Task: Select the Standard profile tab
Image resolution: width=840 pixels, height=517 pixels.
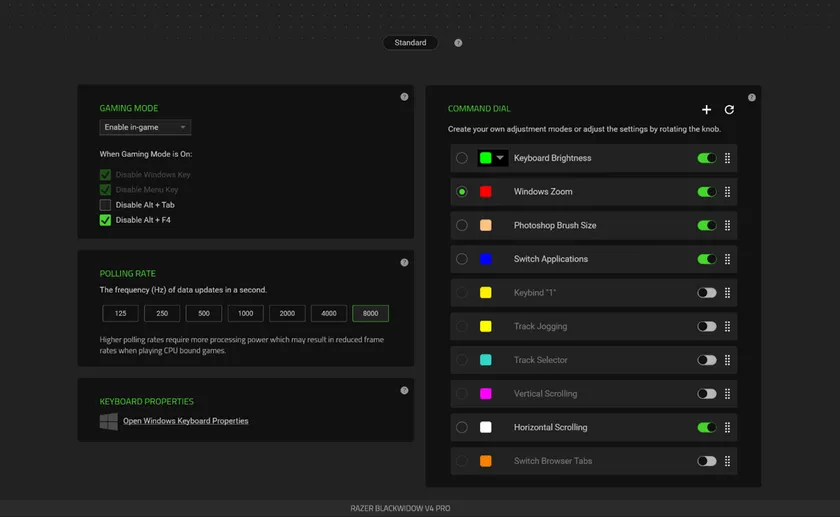Action: 410,43
